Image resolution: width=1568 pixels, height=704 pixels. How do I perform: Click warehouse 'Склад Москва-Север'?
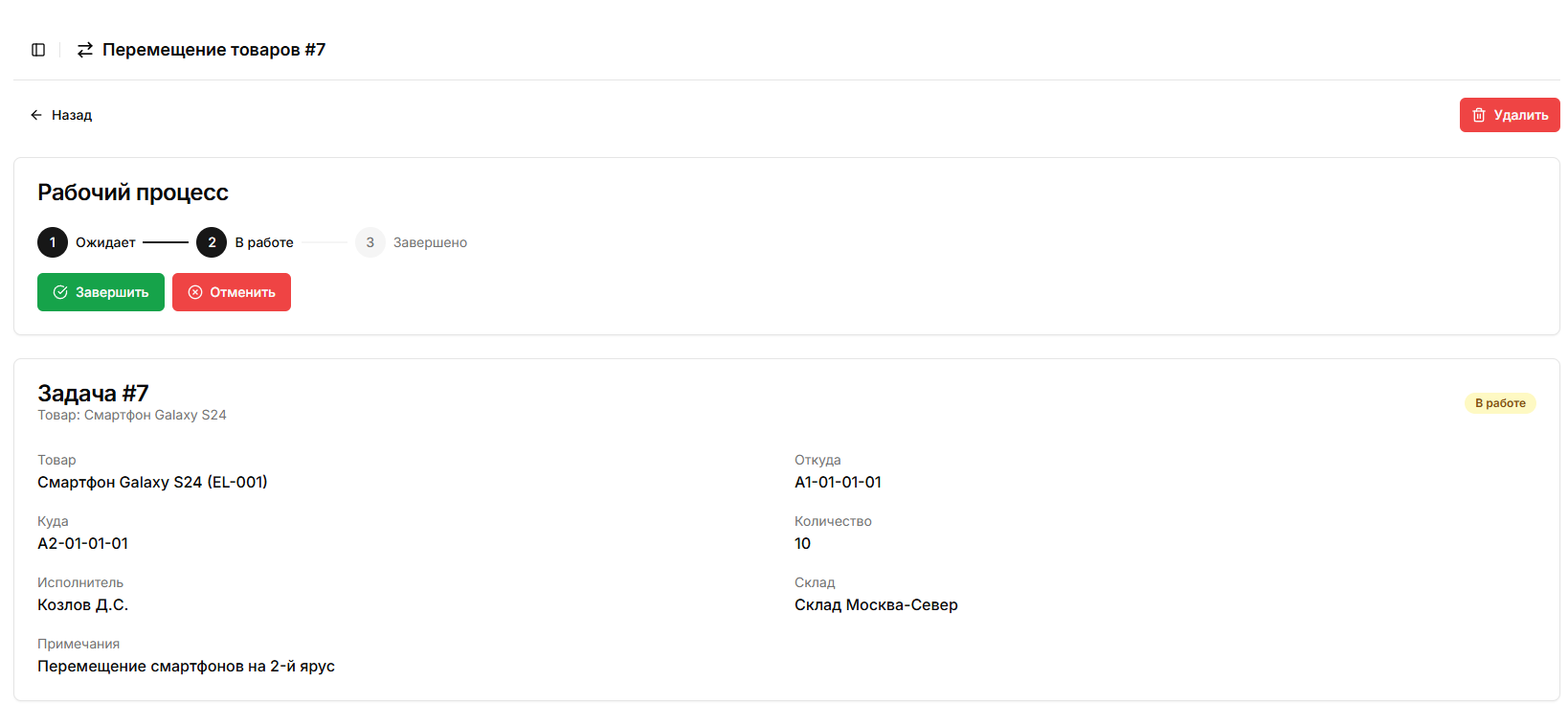click(x=876, y=604)
